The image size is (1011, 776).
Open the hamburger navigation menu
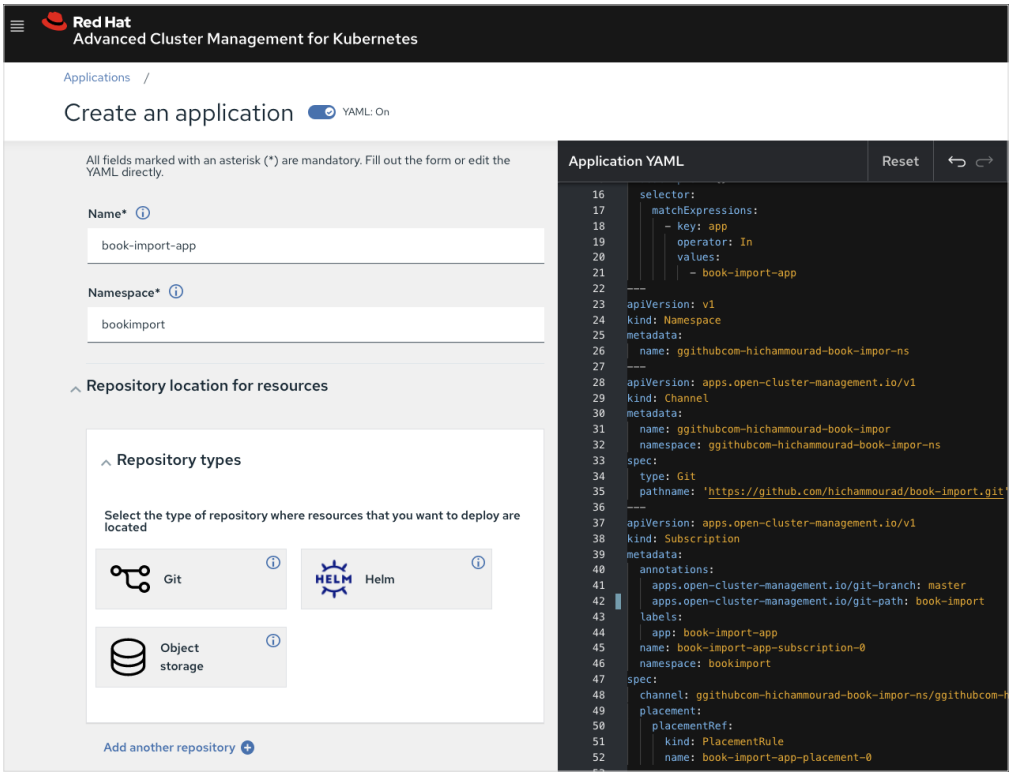[x=17, y=27]
